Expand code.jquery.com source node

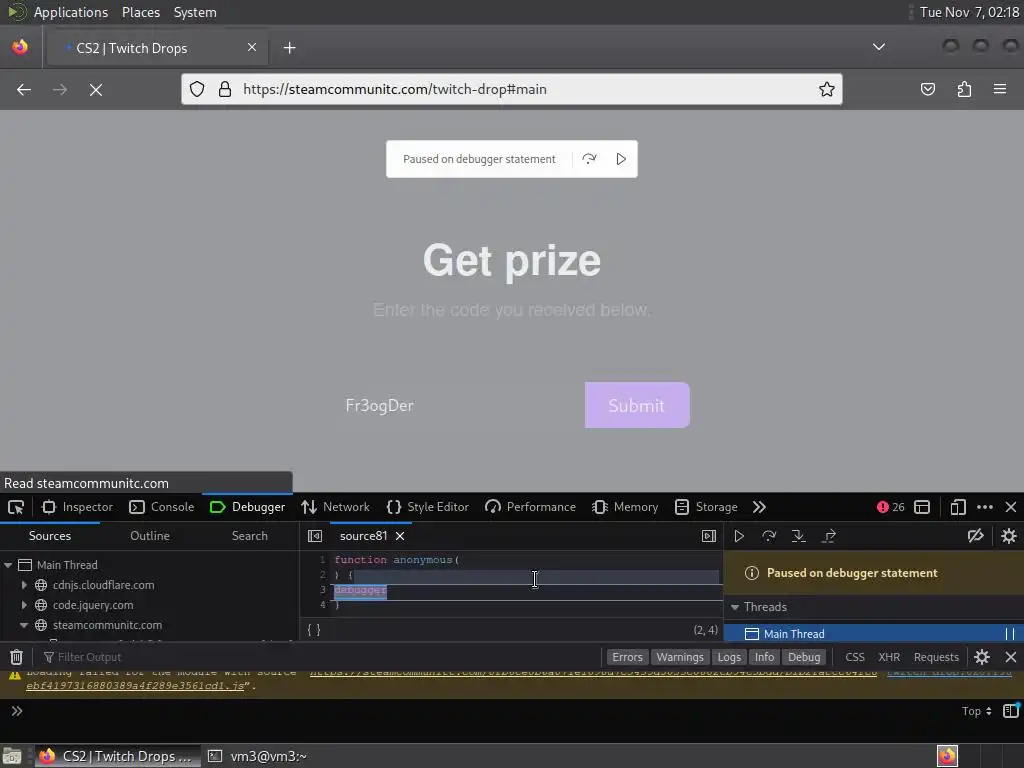(x=24, y=605)
